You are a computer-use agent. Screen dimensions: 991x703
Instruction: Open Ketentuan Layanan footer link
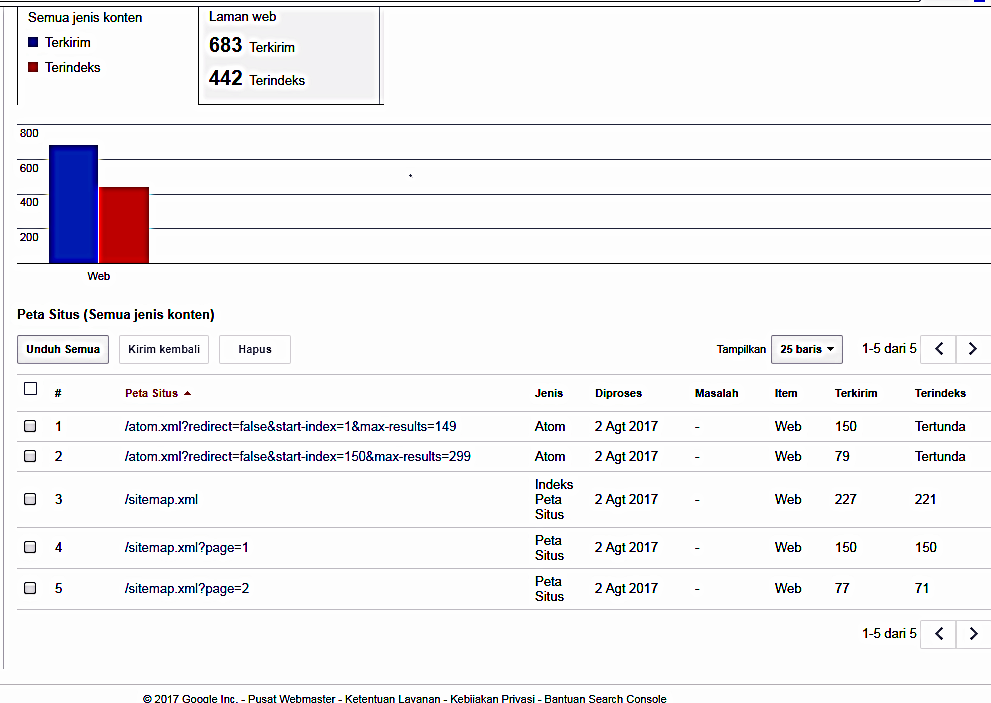click(392, 698)
